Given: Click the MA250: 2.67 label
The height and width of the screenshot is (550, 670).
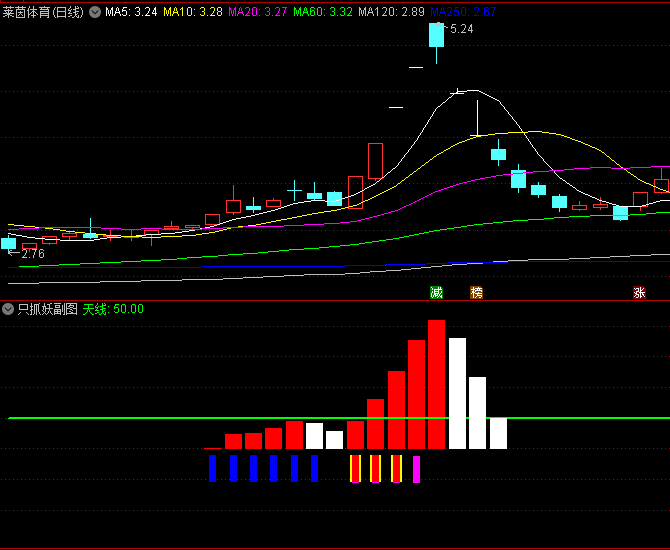Looking at the screenshot, I should click(463, 12).
